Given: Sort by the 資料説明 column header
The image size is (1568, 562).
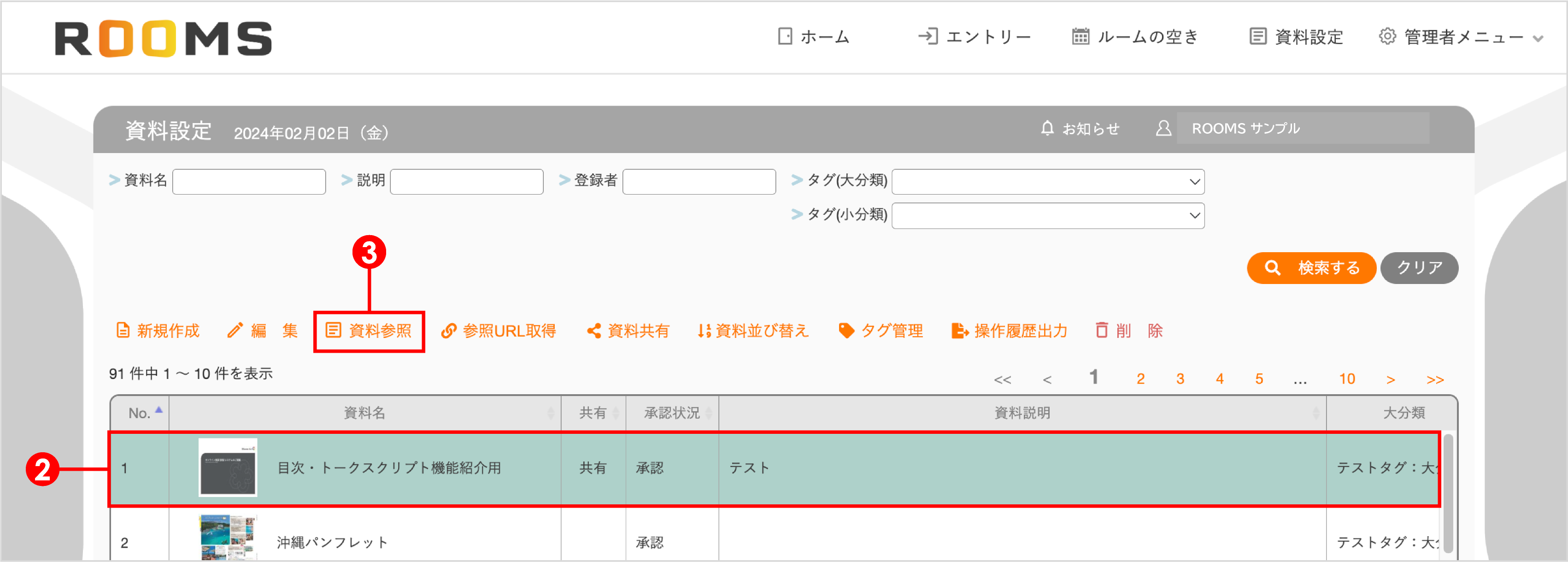Looking at the screenshot, I should [x=1022, y=413].
